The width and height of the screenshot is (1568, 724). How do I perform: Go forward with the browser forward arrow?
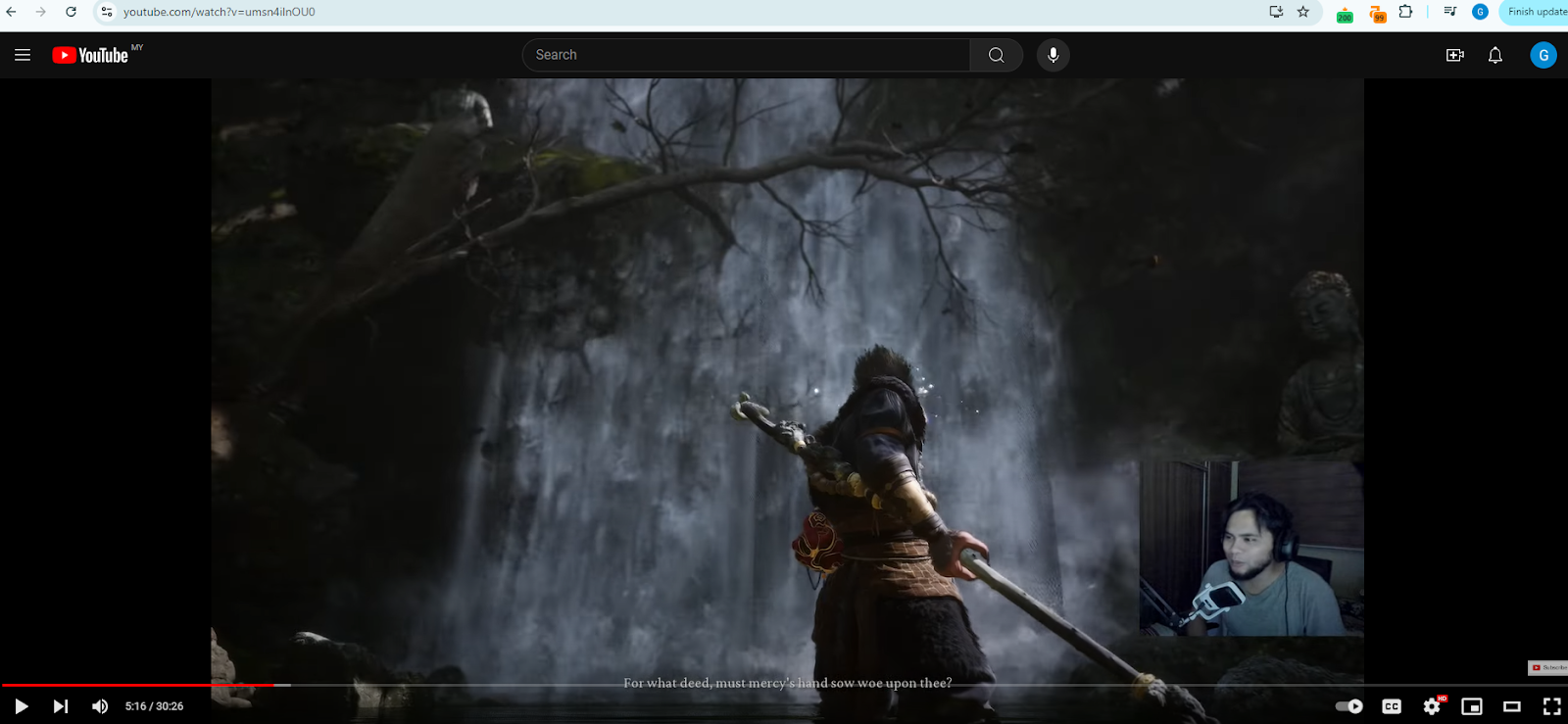pos(40,12)
